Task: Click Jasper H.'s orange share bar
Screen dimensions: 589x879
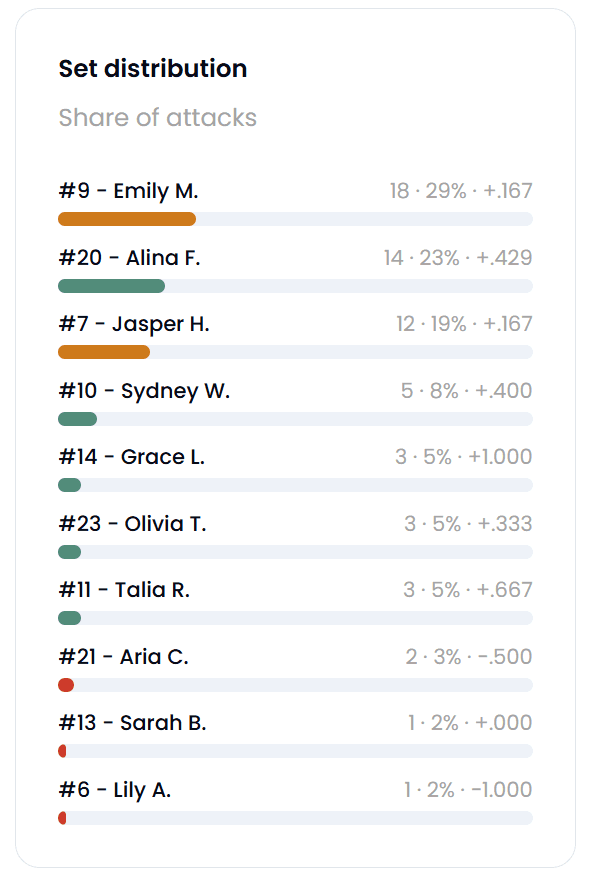Action: [104, 352]
